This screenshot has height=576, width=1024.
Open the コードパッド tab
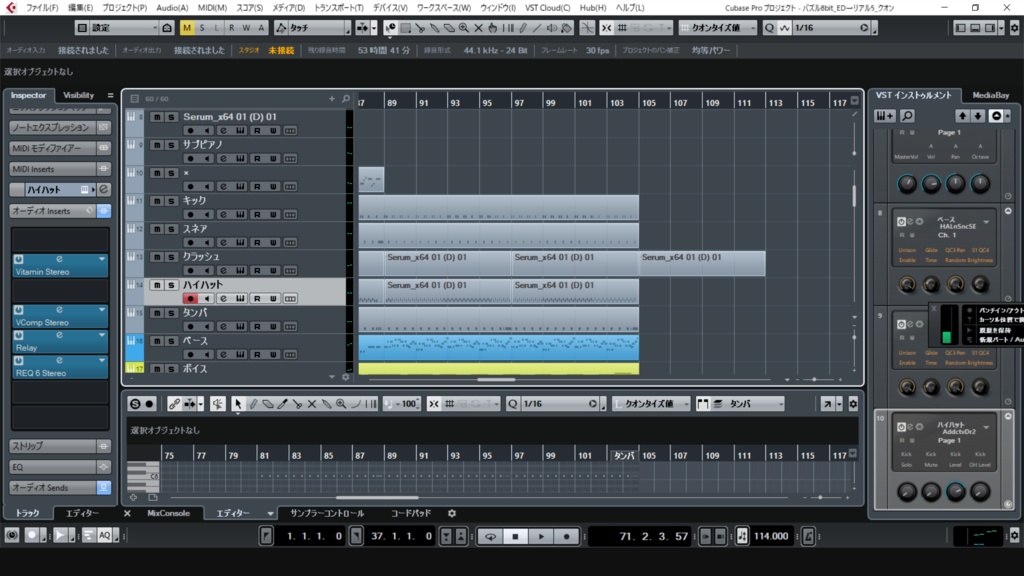pos(411,513)
